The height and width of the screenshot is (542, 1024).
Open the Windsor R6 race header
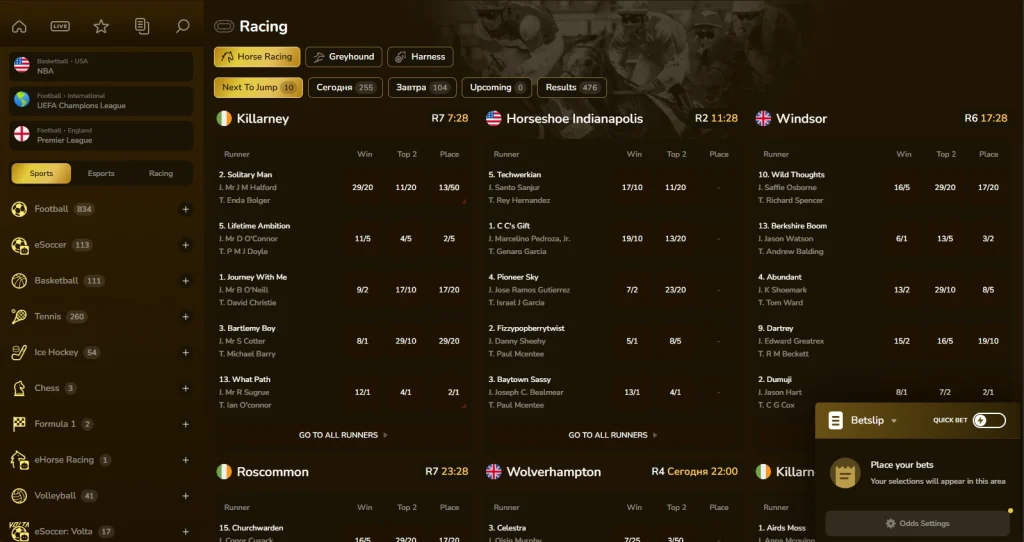(x=881, y=119)
